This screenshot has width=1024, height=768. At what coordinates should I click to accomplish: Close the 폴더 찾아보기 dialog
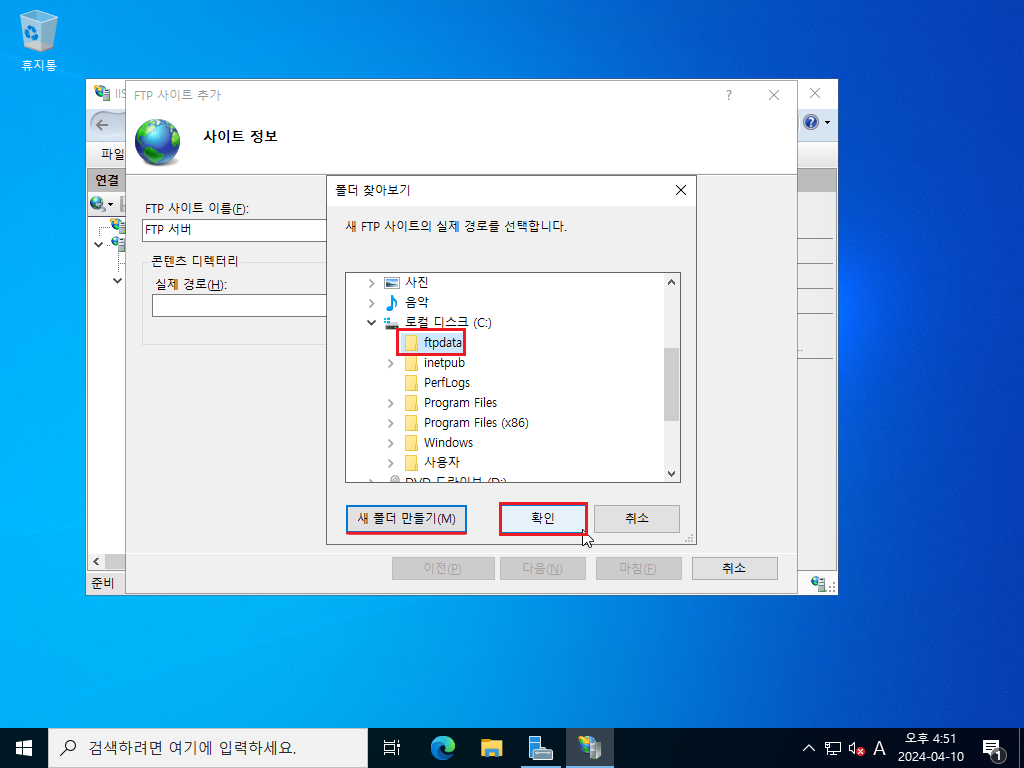[x=680, y=190]
